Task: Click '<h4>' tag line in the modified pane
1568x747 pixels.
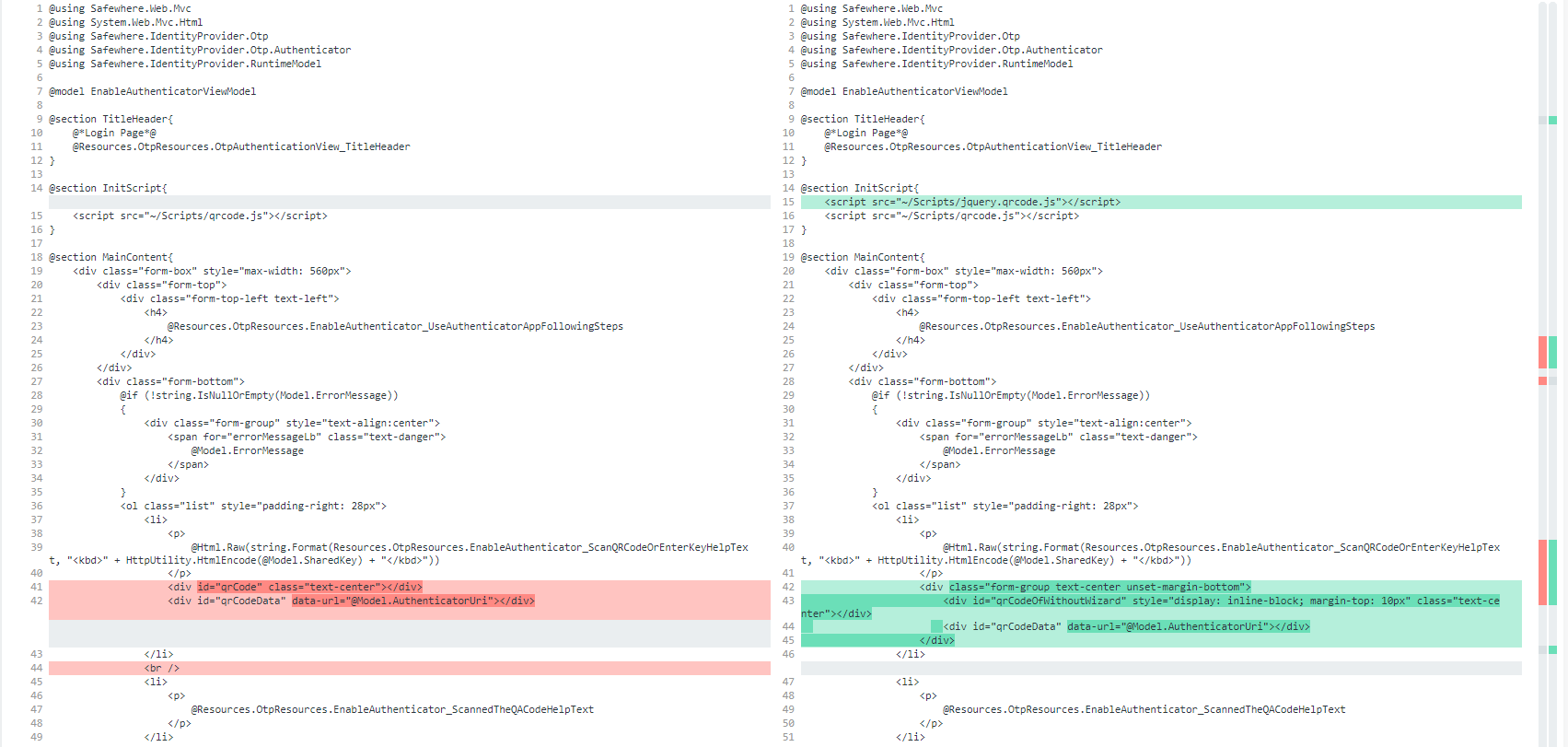Action: tap(907, 312)
